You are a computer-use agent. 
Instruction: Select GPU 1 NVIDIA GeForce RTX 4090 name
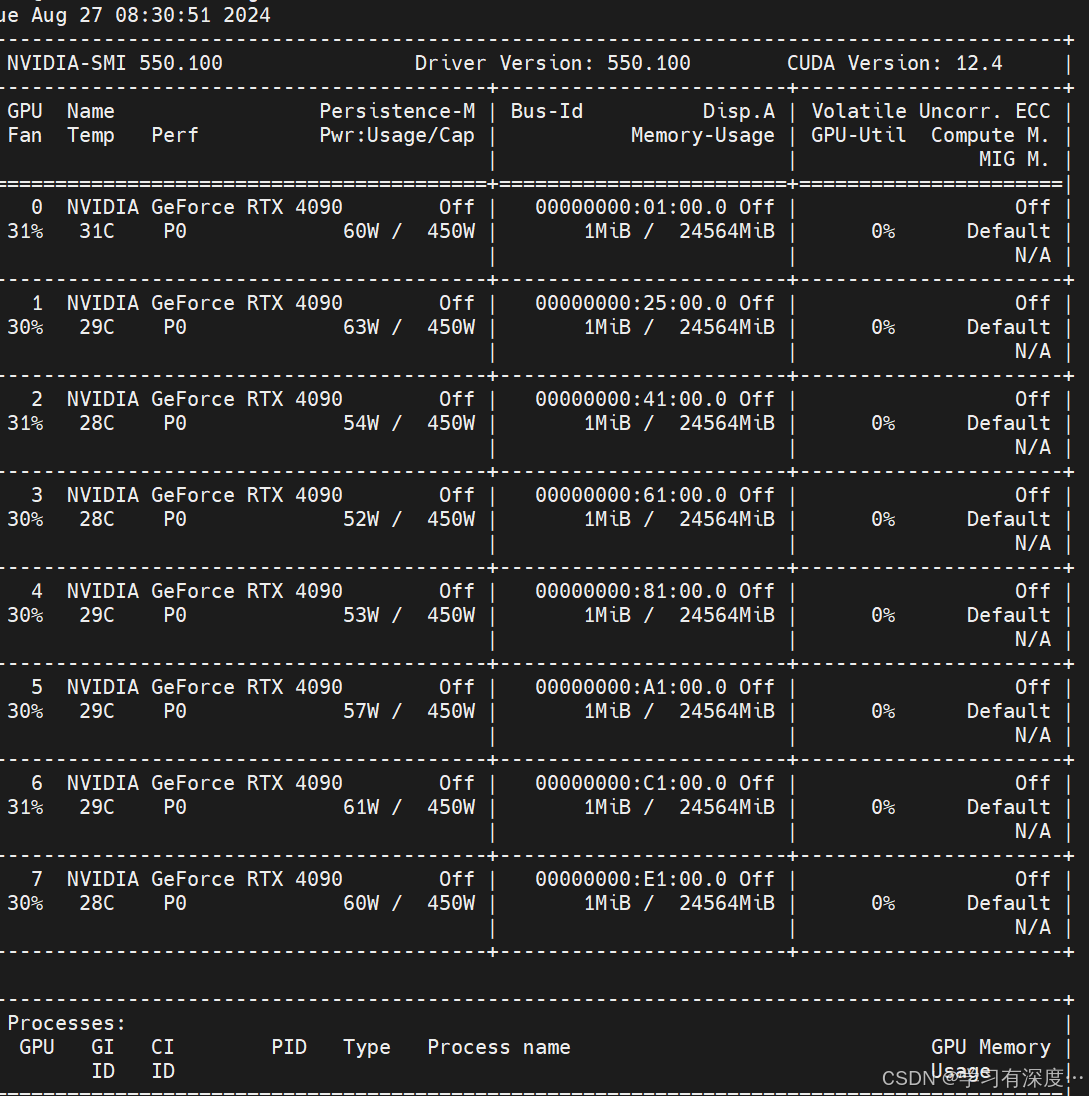(205, 303)
